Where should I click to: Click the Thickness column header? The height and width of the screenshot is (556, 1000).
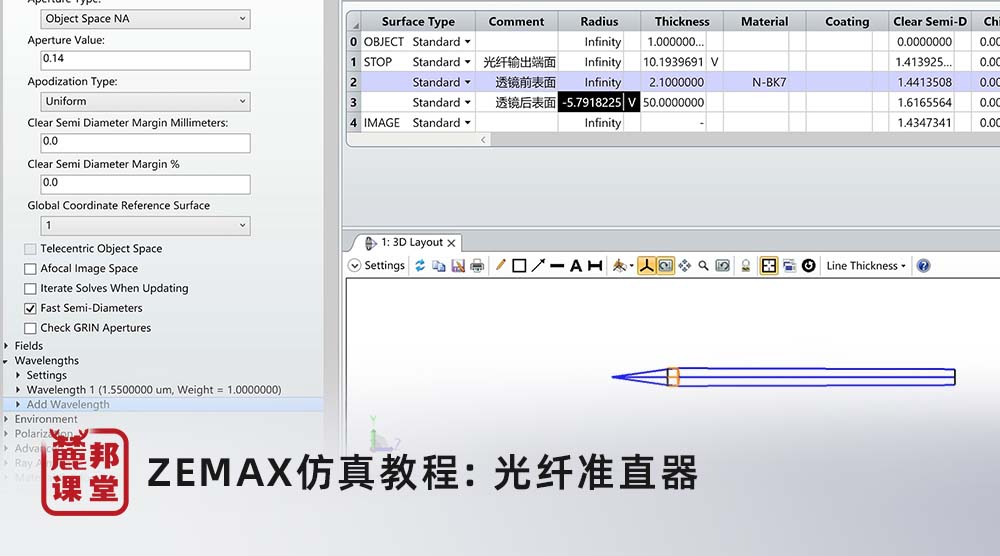point(682,22)
